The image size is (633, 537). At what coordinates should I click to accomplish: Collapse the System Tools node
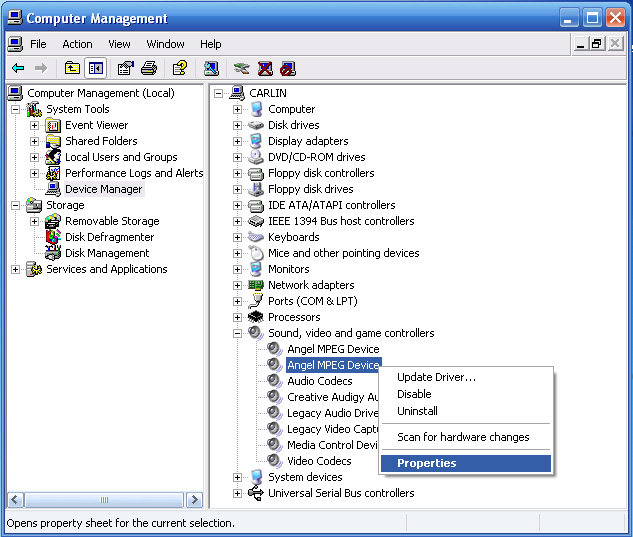tap(15, 109)
